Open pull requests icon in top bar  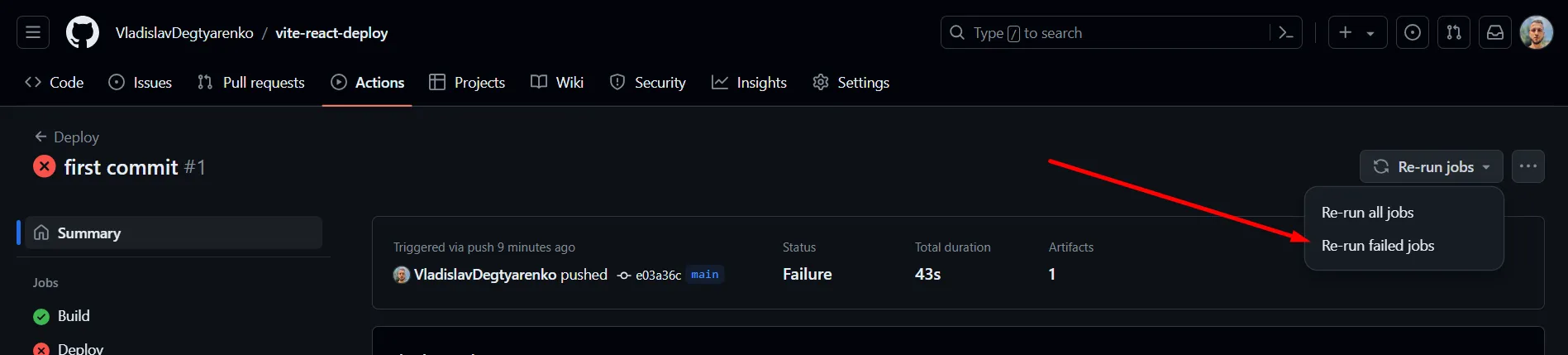click(x=1454, y=33)
